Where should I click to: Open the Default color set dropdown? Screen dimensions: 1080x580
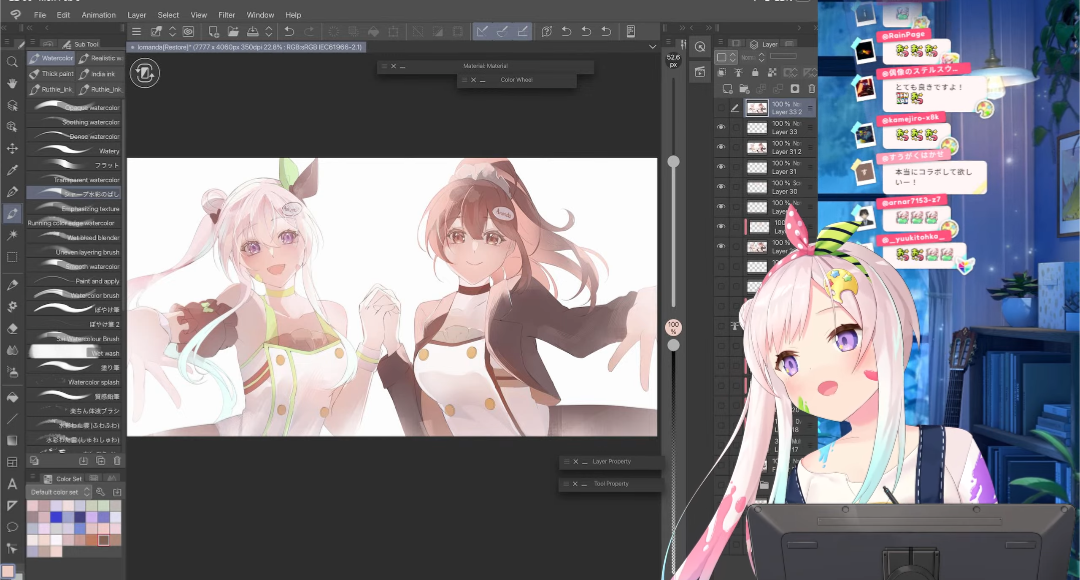(59, 492)
